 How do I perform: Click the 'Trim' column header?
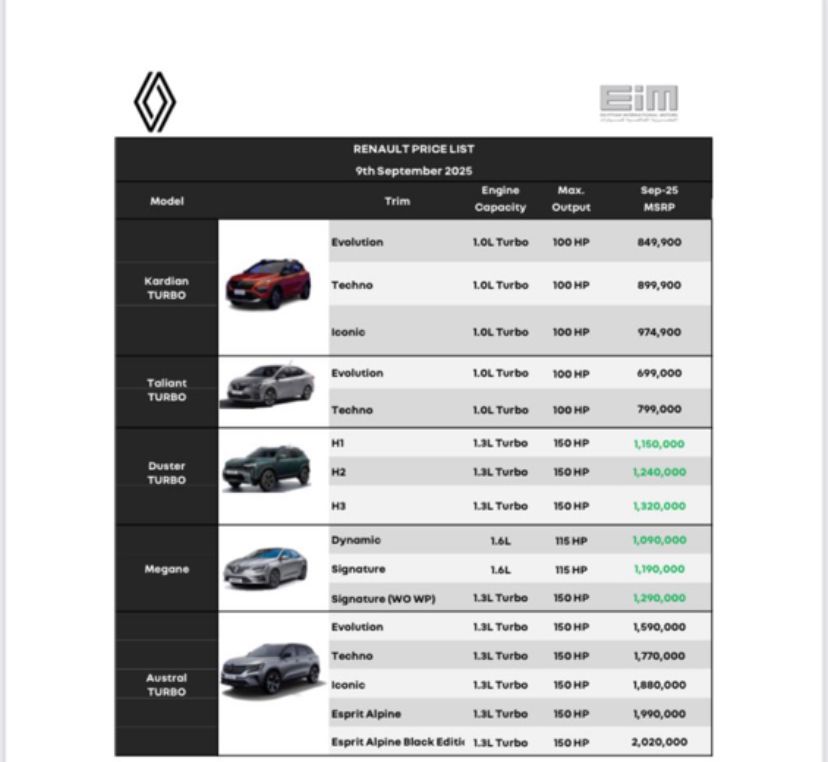click(x=397, y=201)
